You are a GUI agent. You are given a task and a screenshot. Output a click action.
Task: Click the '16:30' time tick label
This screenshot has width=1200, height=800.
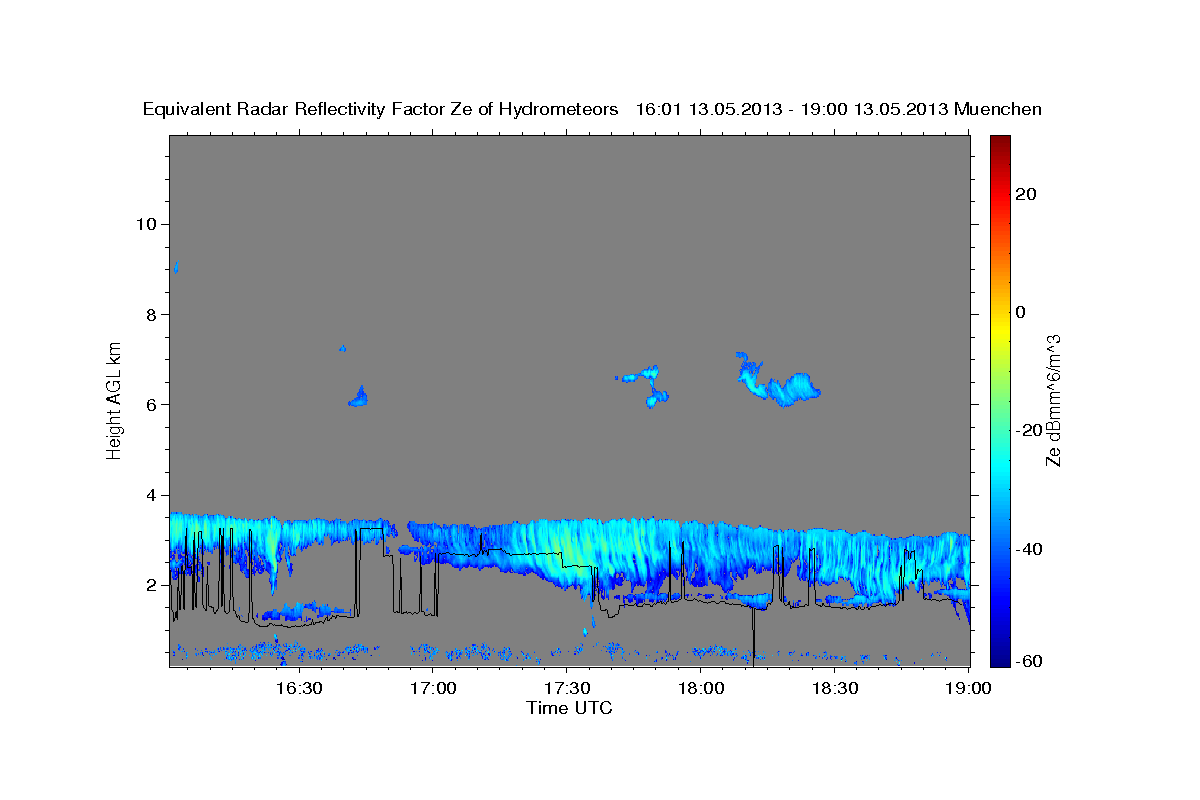[x=299, y=688]
